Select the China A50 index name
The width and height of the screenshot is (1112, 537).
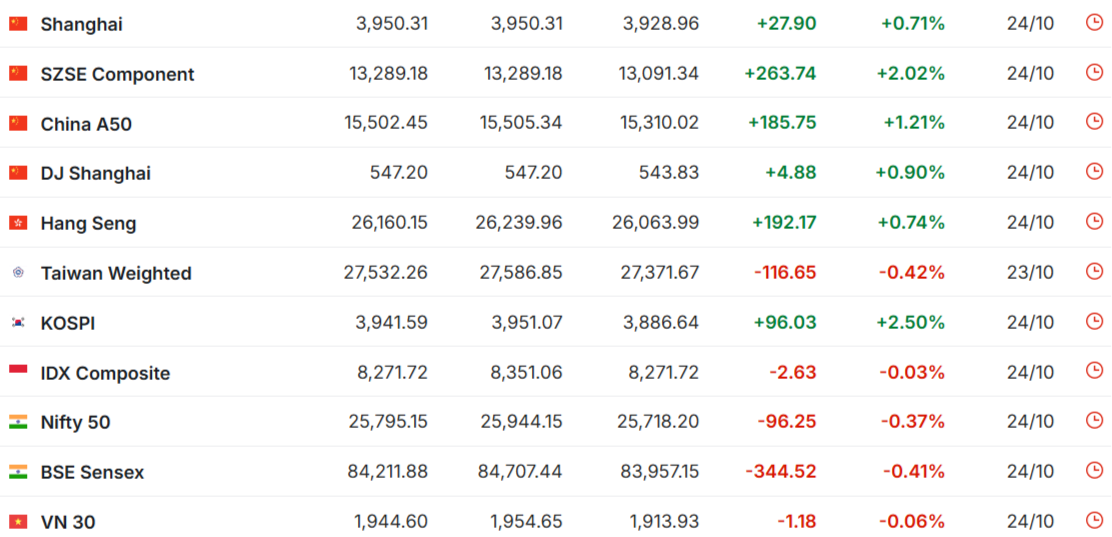pos(87,124)
